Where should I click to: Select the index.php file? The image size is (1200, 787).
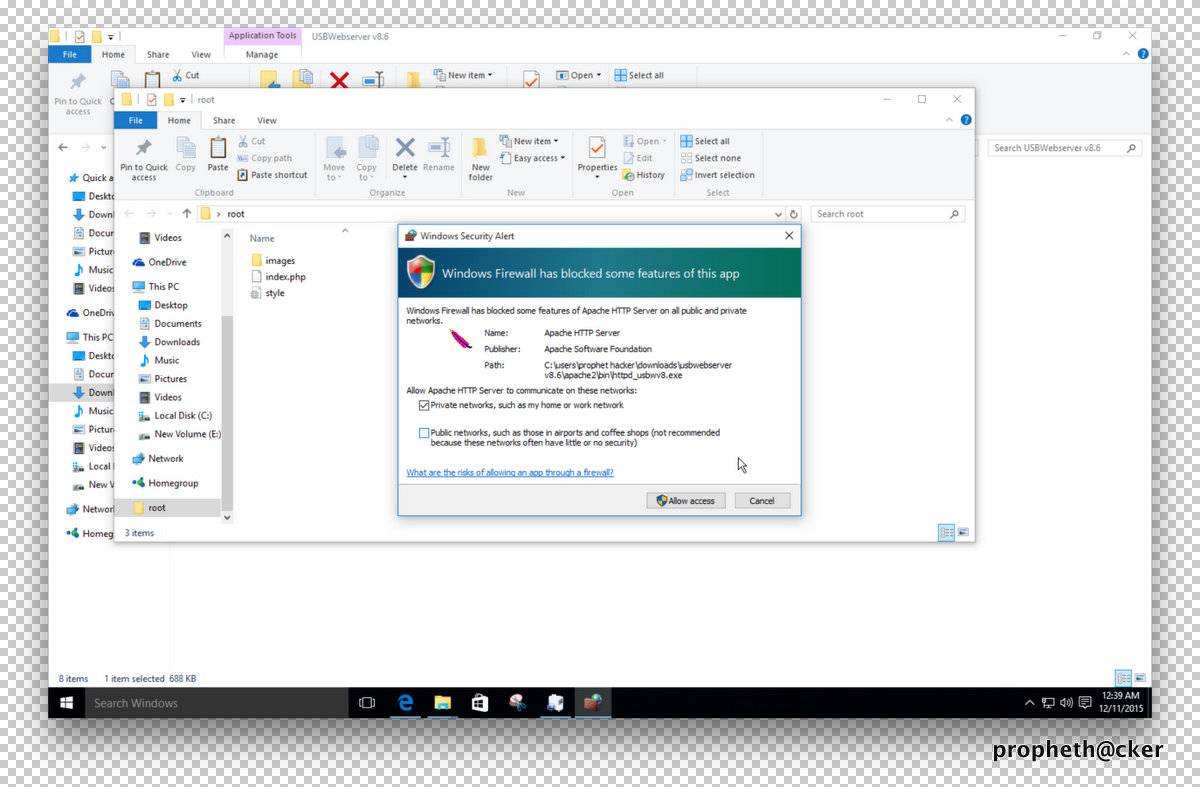click(x=278, y=277)
